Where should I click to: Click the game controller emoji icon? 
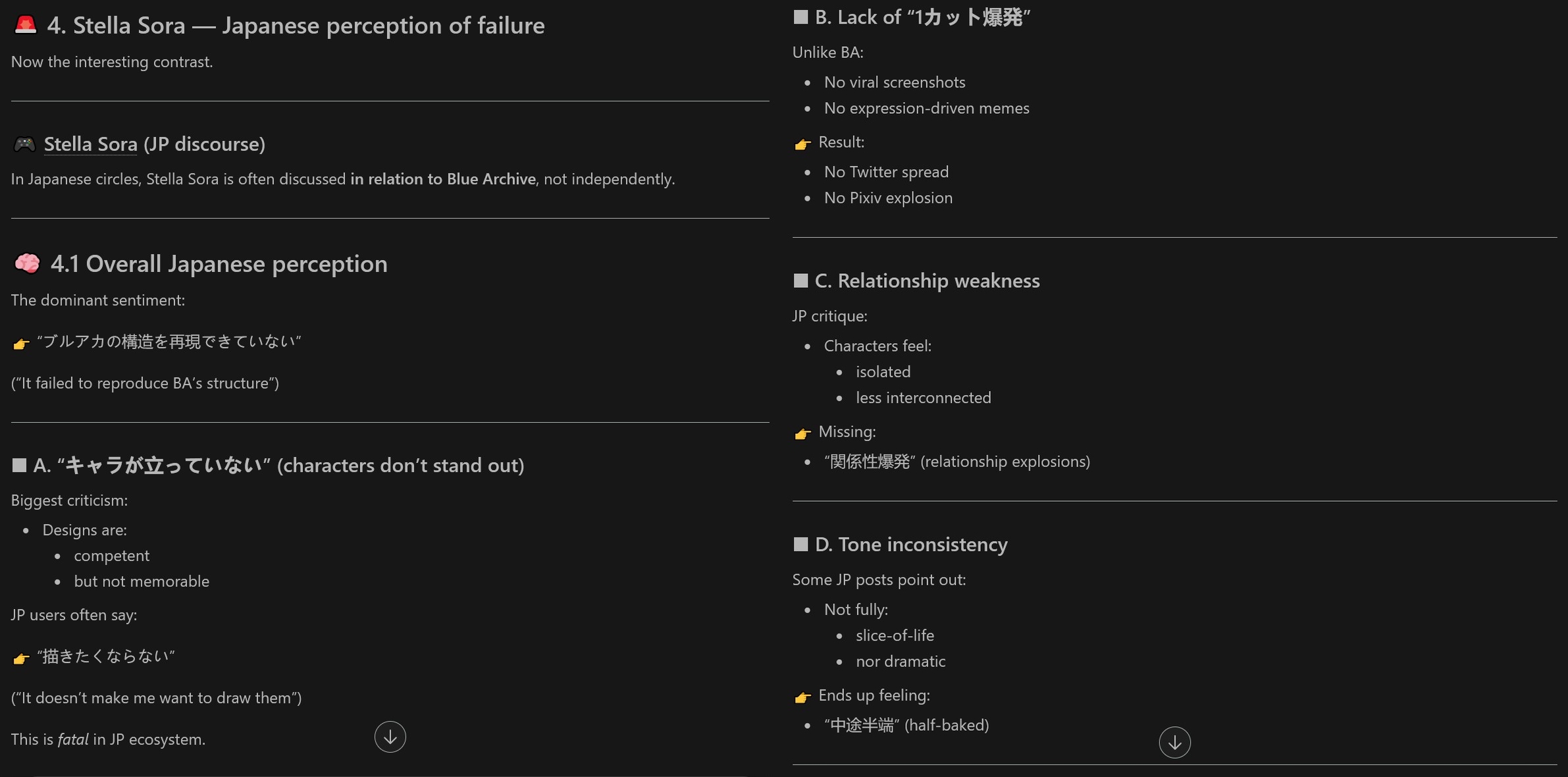tap(25, 144)
